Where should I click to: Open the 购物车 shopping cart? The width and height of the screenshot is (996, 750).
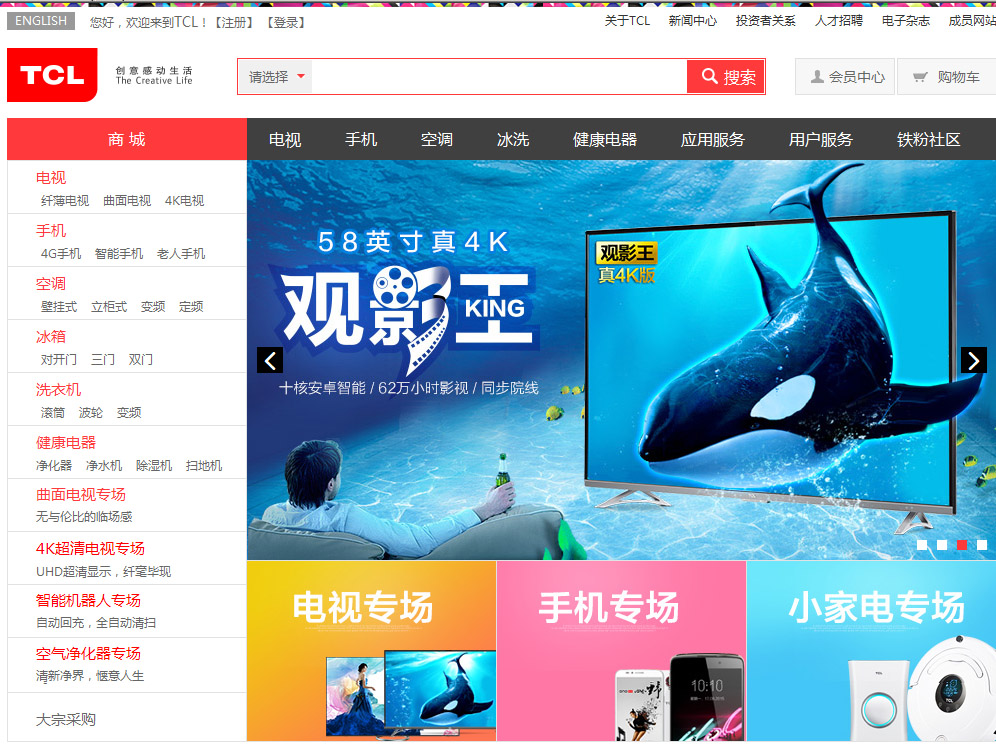click(x=946, y=77)
